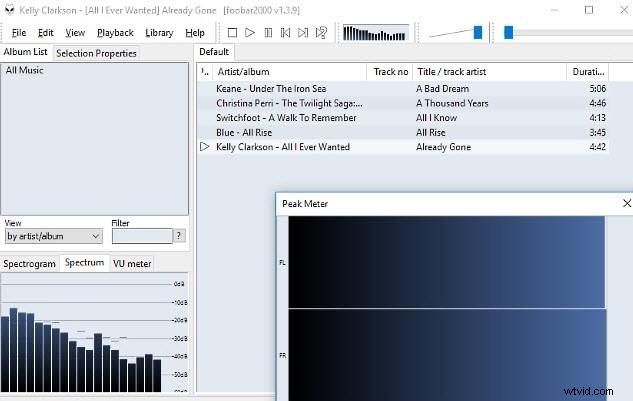Click the 3:45 duration cell
This screenshot has width=633, height=401.
pos(597,132)
